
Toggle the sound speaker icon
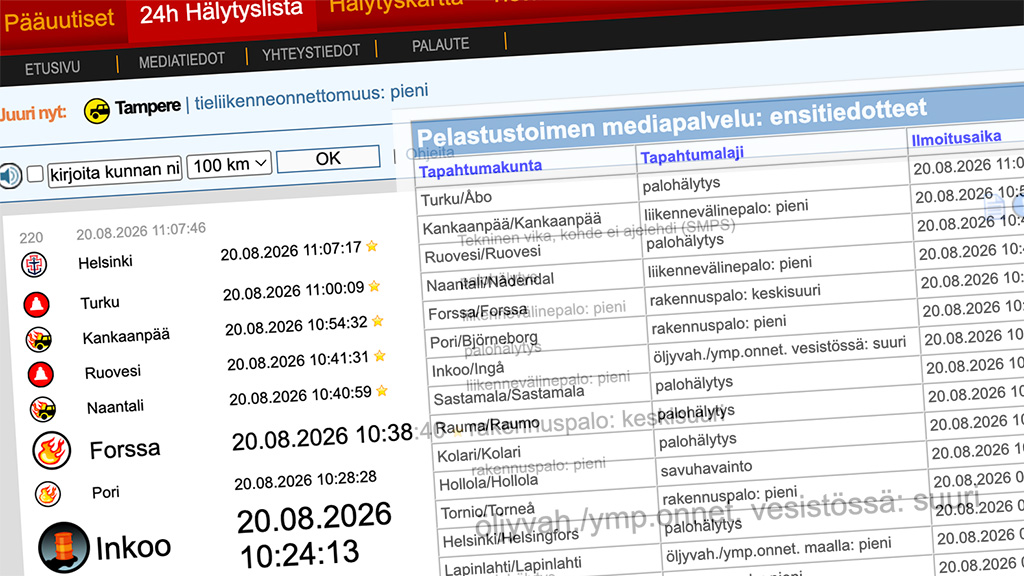point(10,176)
